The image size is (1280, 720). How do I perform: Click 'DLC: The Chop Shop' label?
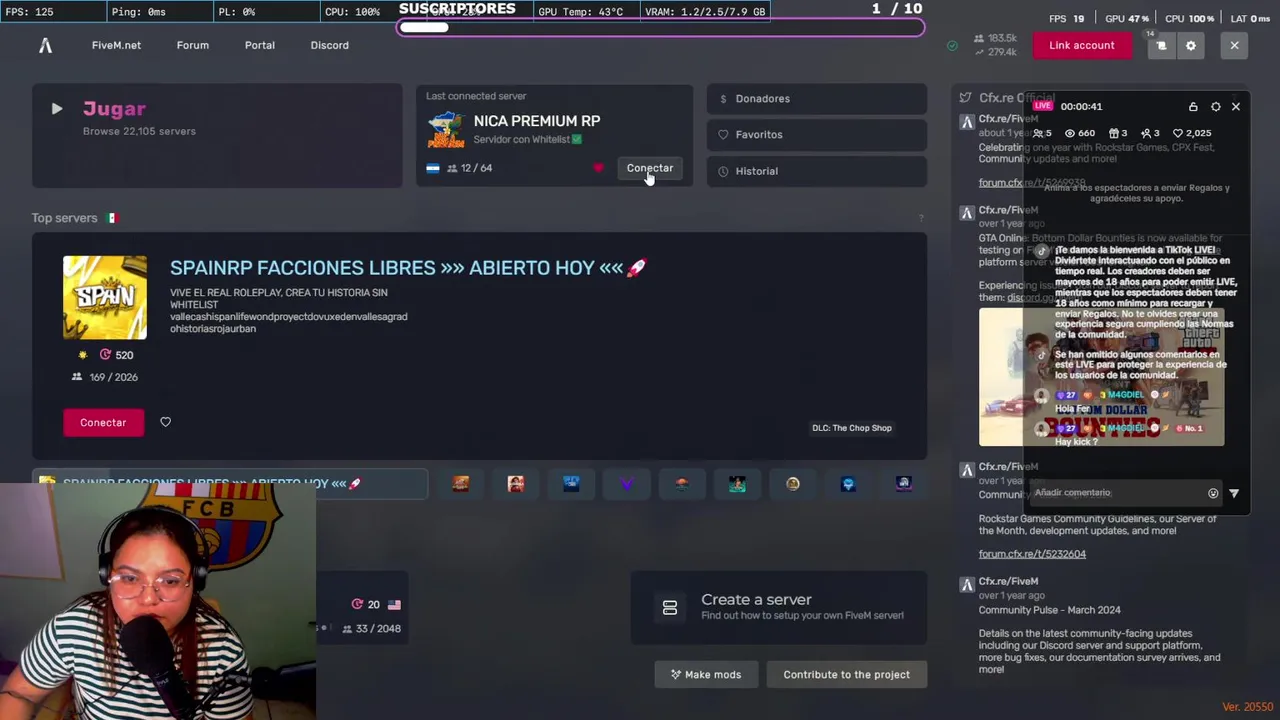pos(852,428)
